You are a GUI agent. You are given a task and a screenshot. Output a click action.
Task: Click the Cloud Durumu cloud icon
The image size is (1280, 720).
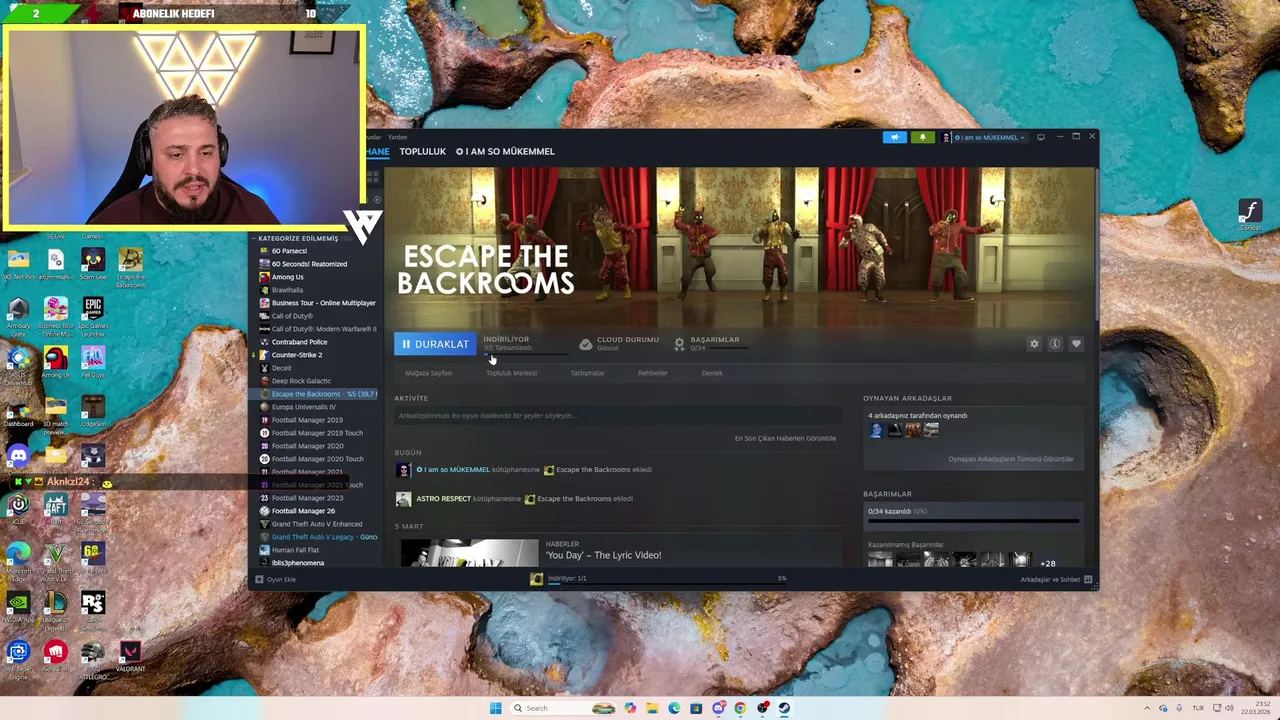[585, 344]
